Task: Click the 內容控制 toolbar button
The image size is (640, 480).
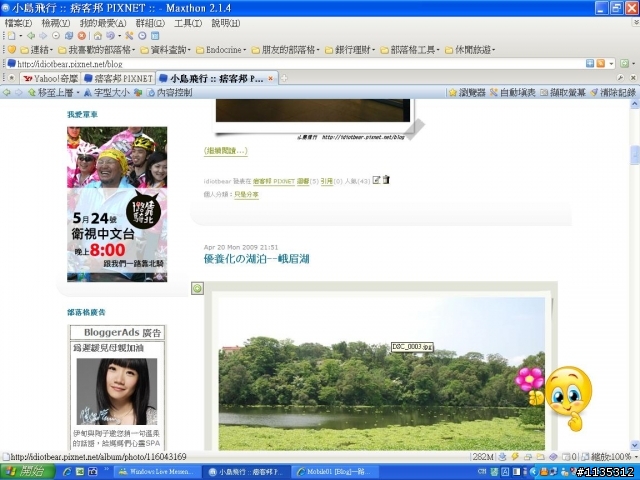Action: (x=169, y=93)
